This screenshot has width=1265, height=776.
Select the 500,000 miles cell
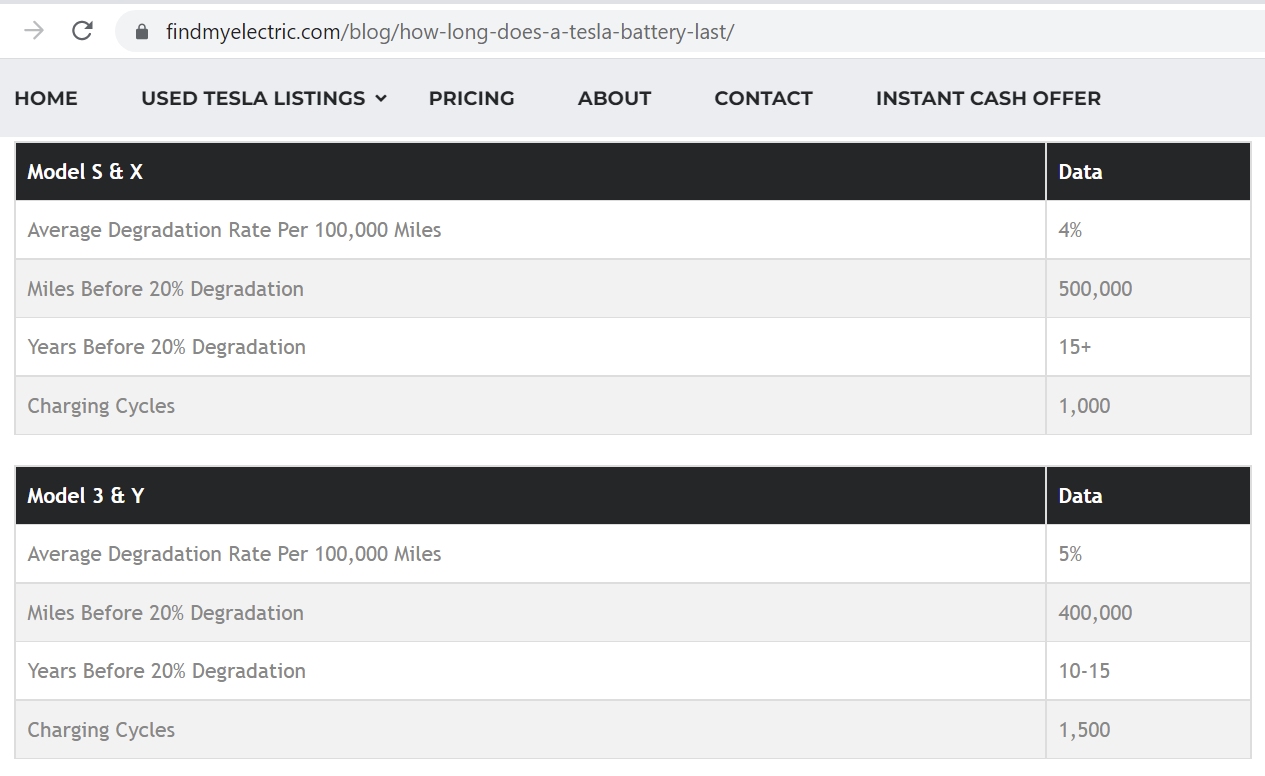(x=1148, y=289)
